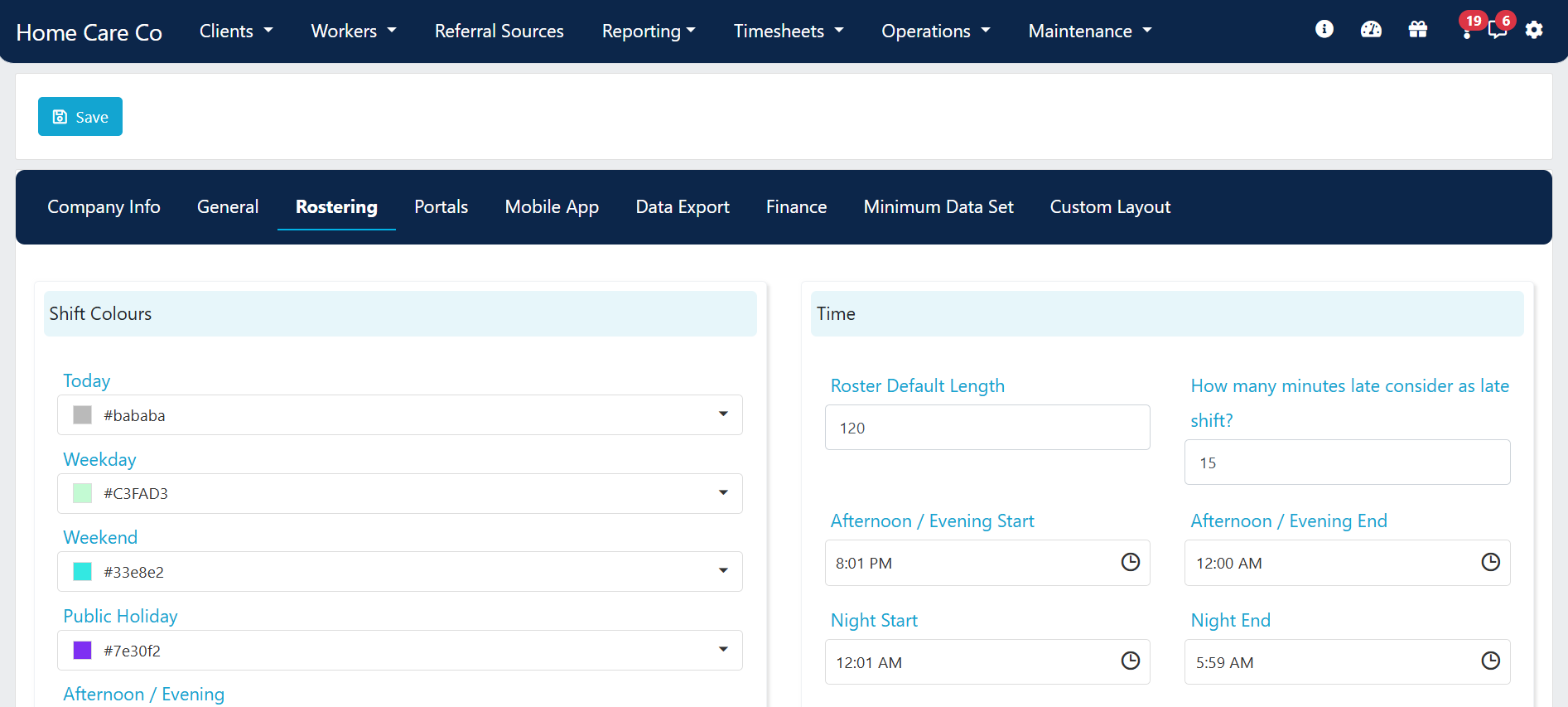This screenshot has width=1568, height=707.
Task: Click the Night End label
Action: [x=1230, y=620]
